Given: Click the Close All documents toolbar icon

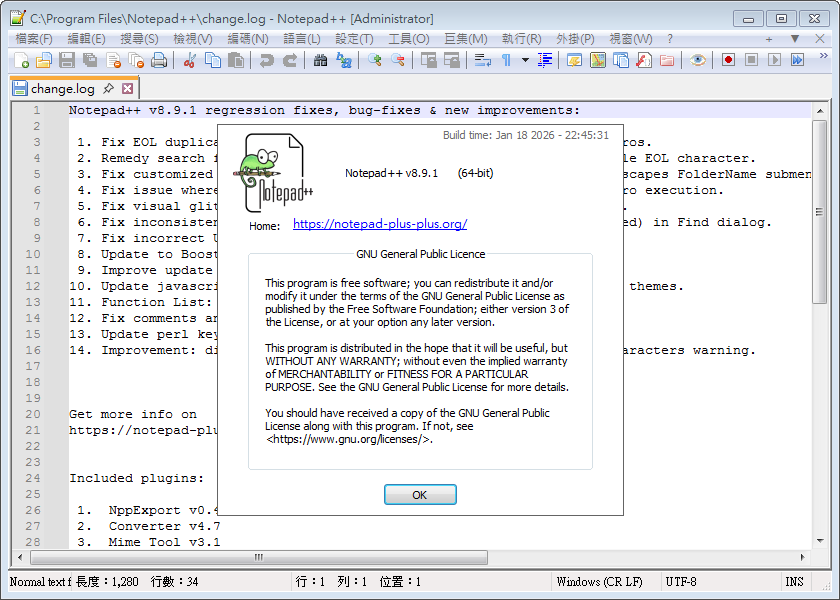Looking at the screenshot, I should (136, 60).
